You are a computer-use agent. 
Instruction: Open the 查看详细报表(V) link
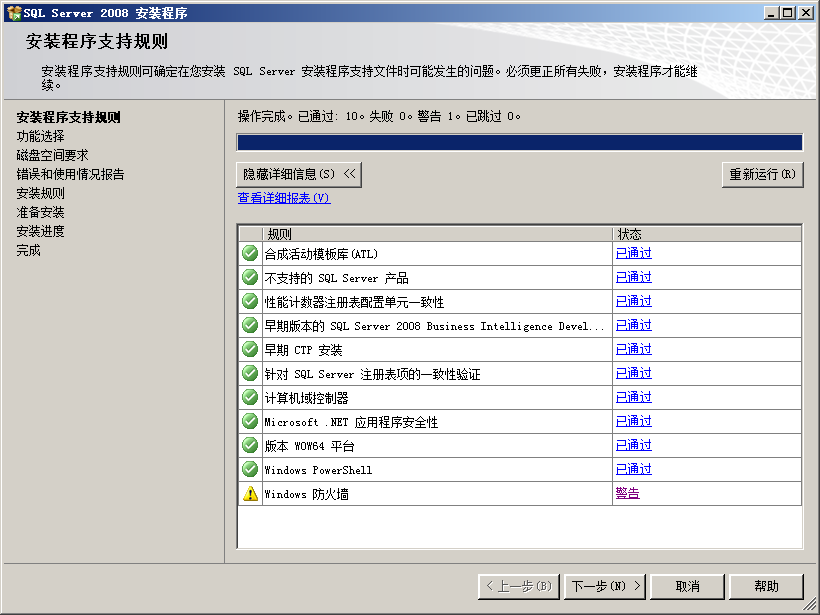pos(283,198)
